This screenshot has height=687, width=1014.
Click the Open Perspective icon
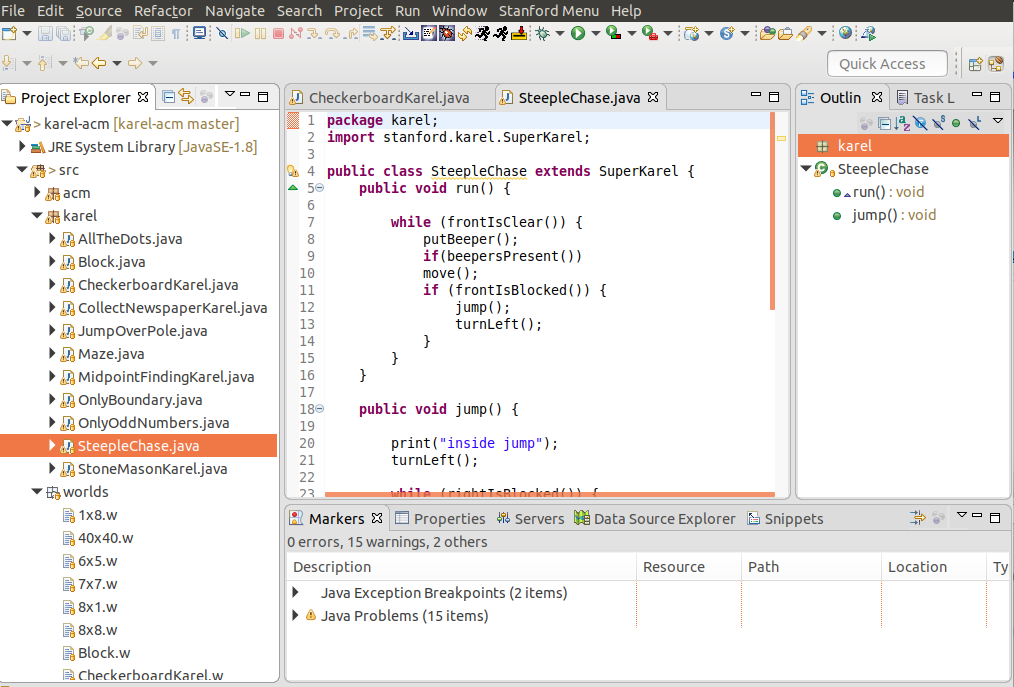click(974, 64)
